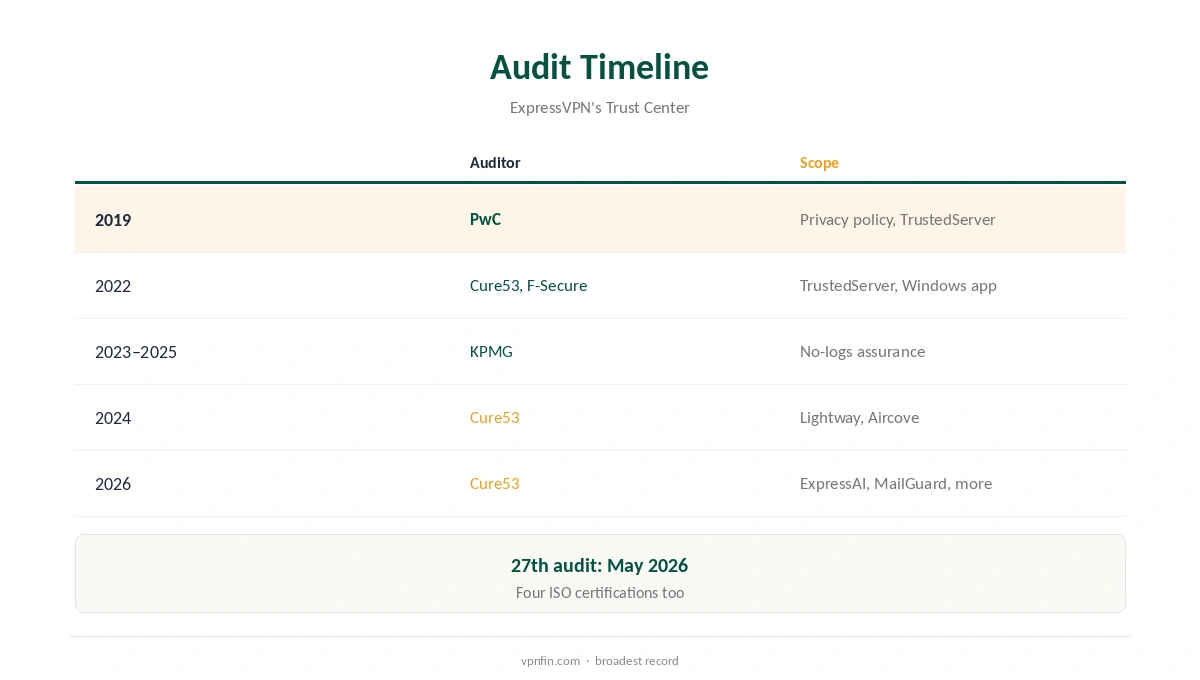1200x680 pixels.
Task: Click the Audit Timeline heading
Action: pyautogui.click(x=599, y=67)
